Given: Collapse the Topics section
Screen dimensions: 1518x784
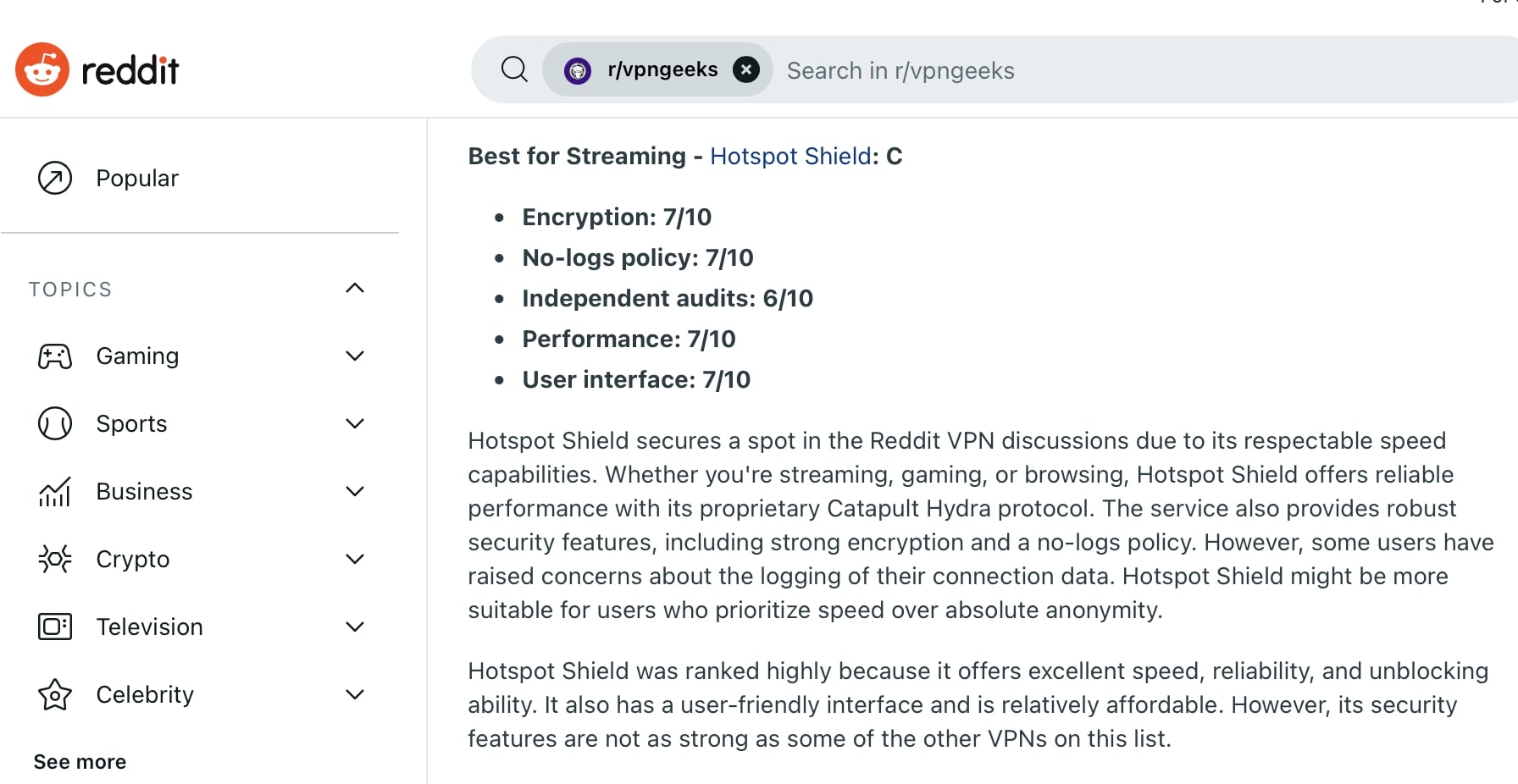Looking at the screenshot, I should 355,289.
